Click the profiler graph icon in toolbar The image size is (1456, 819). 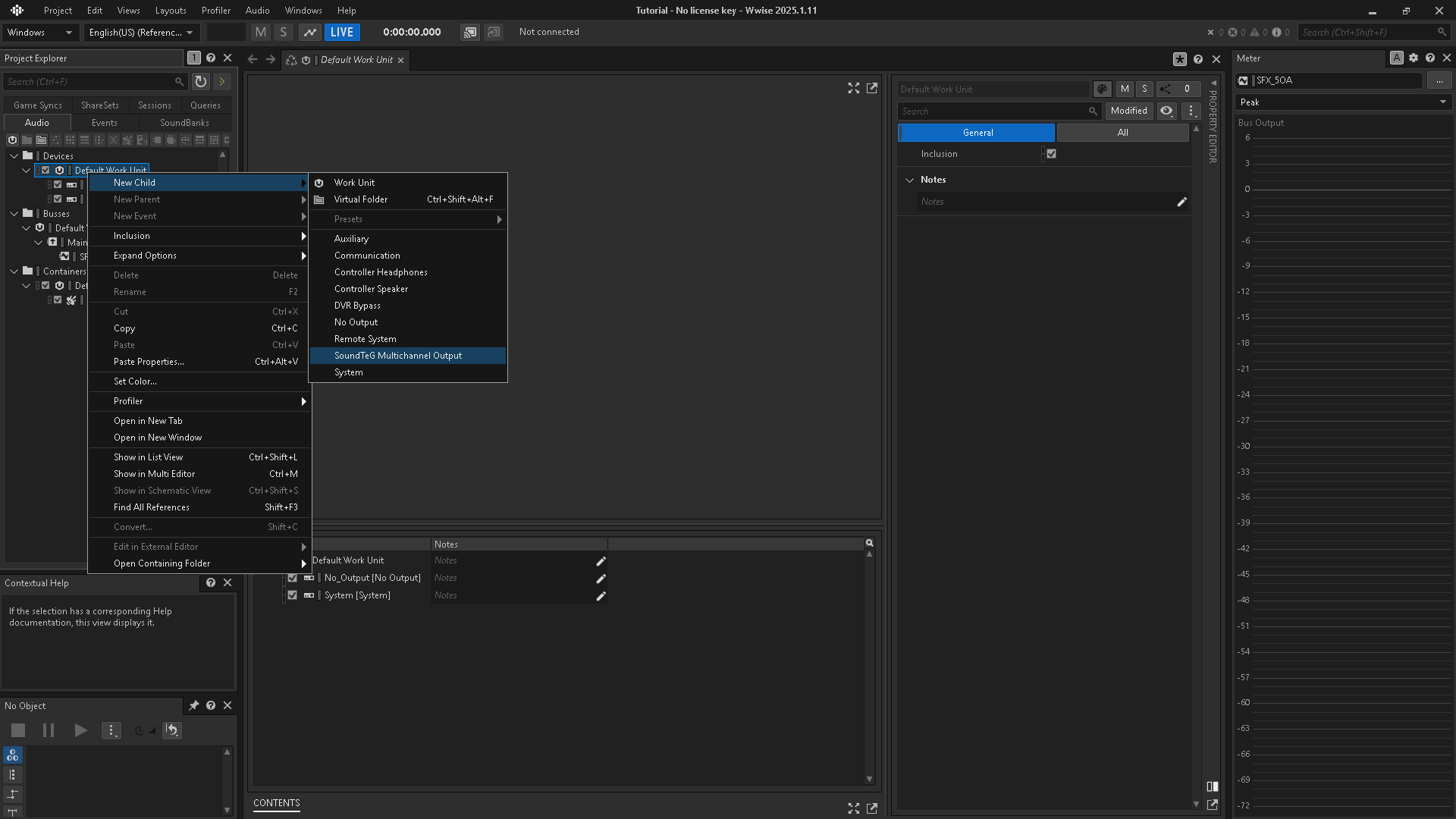click(x=309, y=32)
